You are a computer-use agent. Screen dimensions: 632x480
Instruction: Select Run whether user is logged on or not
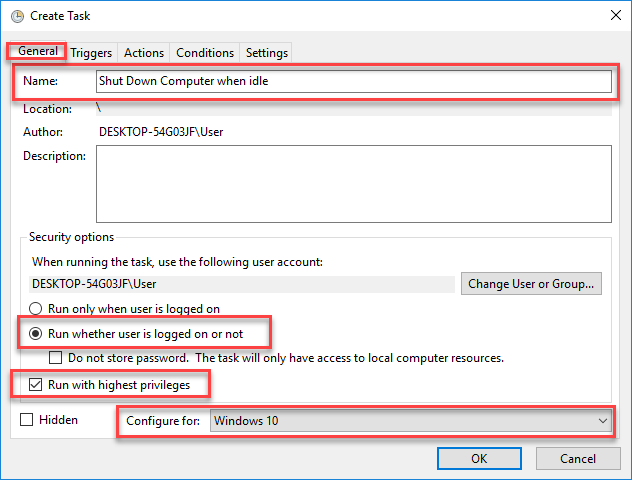(x=35, y=334)
